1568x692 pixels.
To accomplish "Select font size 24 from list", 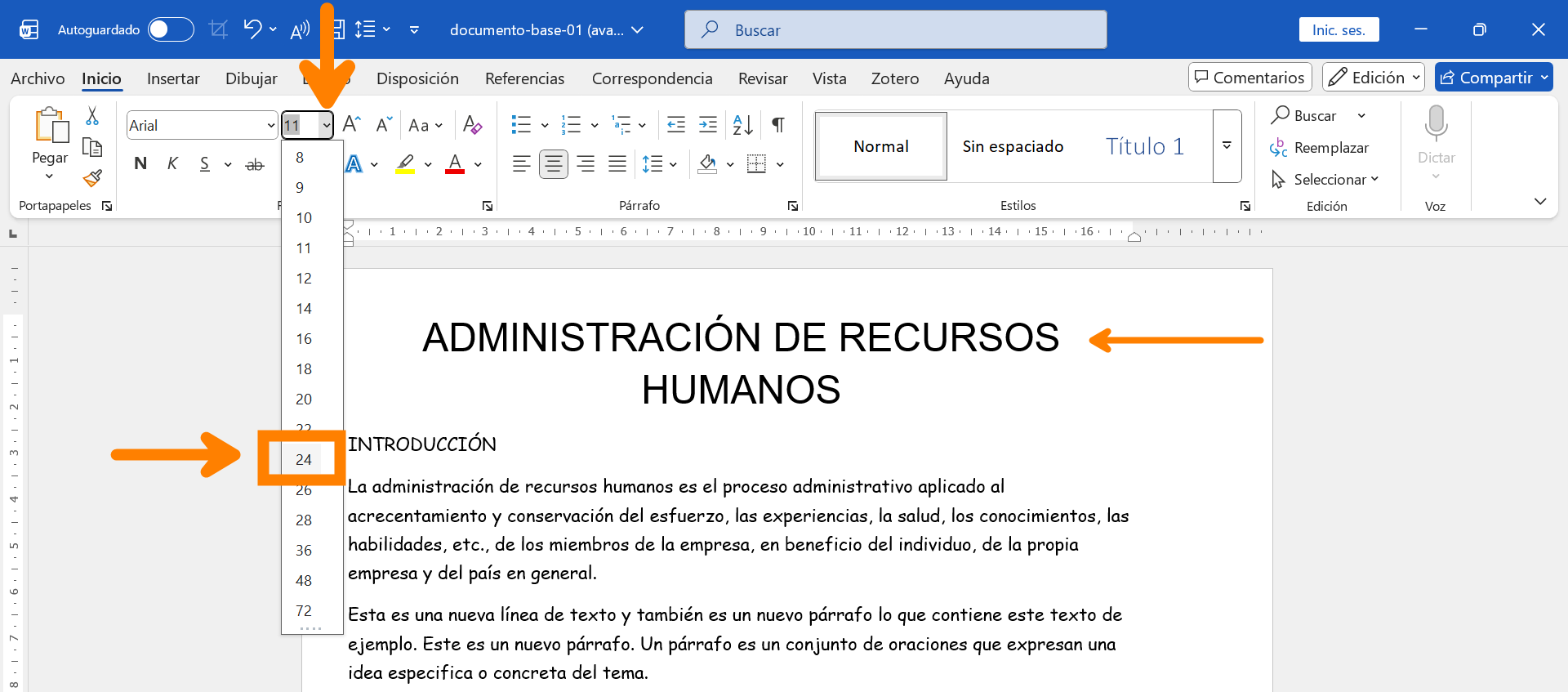I will (304, 459).
